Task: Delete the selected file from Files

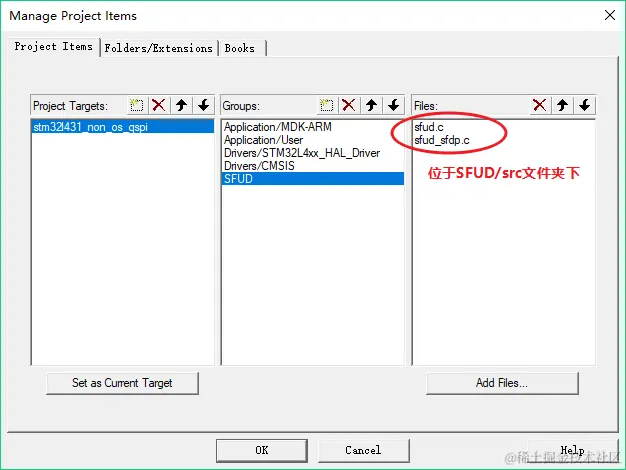Action: 540,105
